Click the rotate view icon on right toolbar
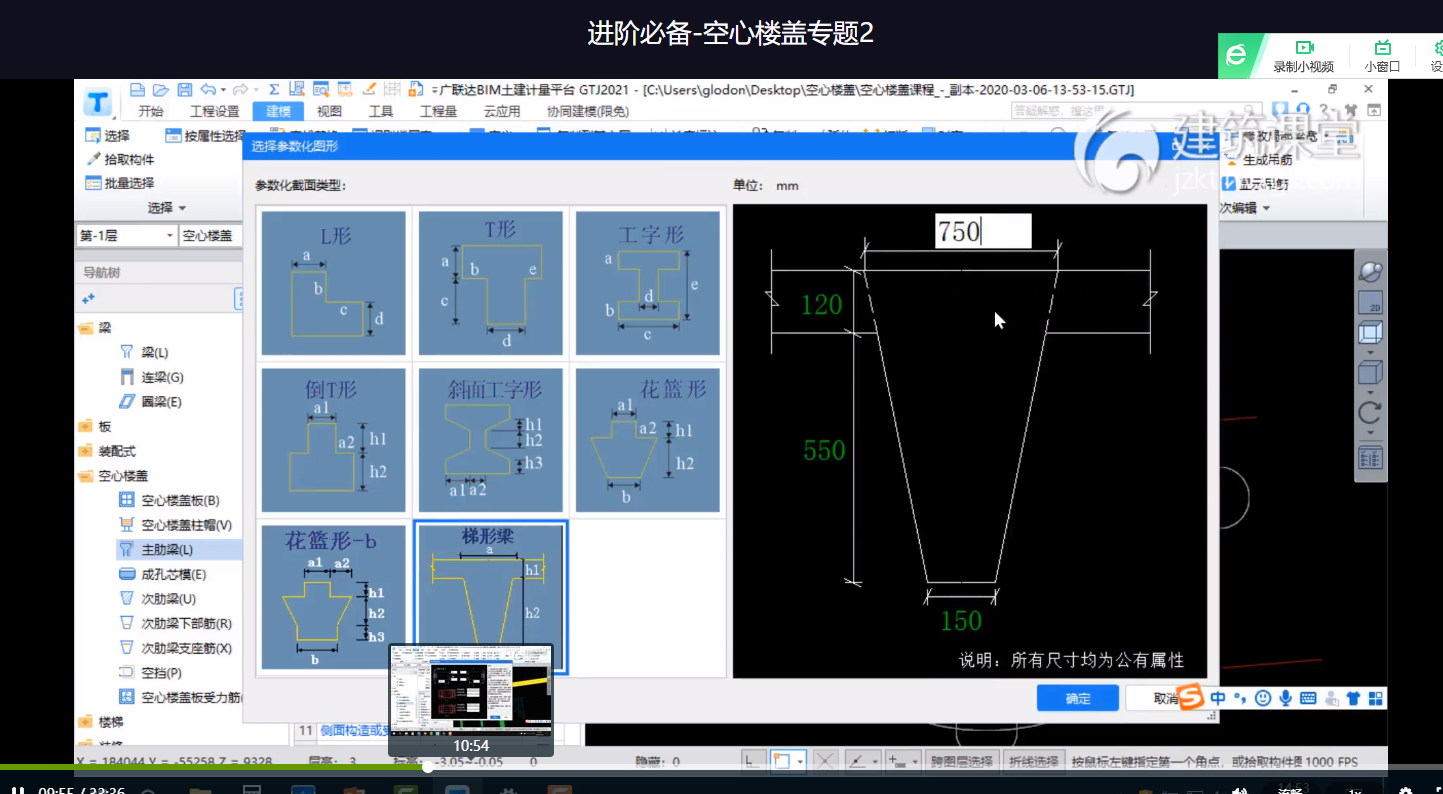1443x794 pixels. (1370, 413)
